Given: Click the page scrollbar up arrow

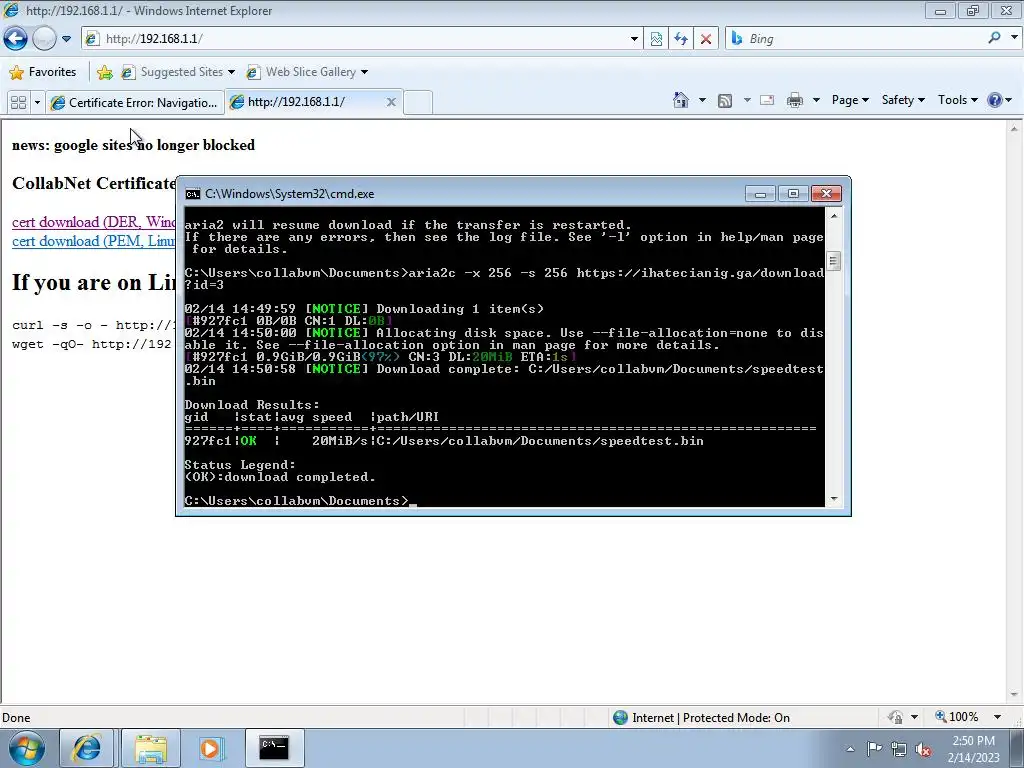Looking at the screenshot, I should tap(1014, 127).
